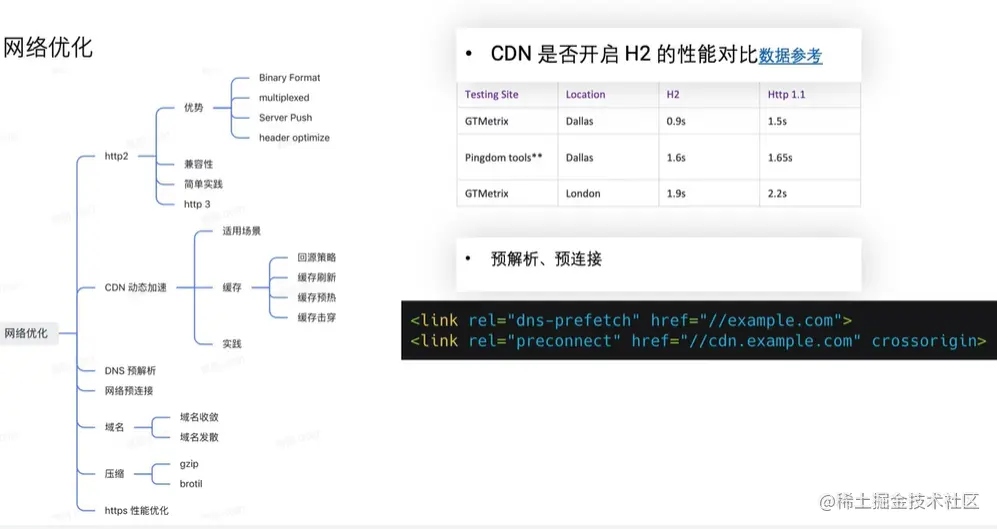Click the 回源策略 leaf
The height and width of the screenshot is (529, 997).
[x=317, y=258]
